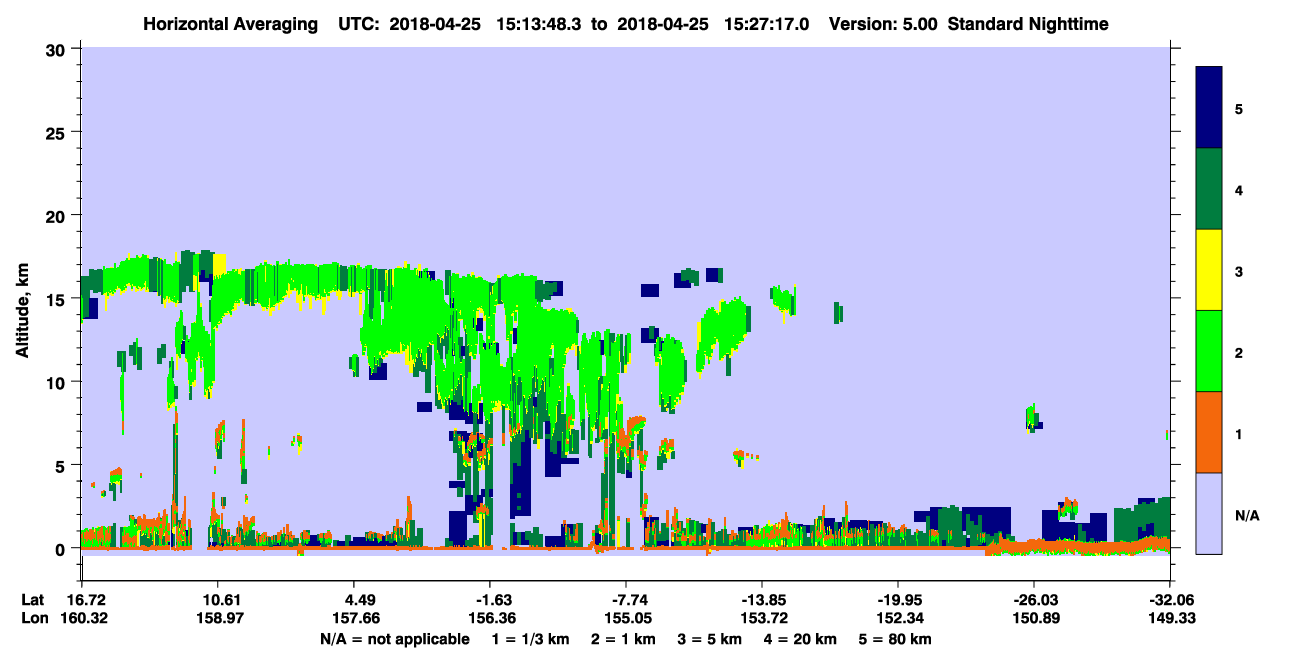Click the bright green color bar segment 2
This screenshot has width=1300, height=667.
[x=1209, y=351]
